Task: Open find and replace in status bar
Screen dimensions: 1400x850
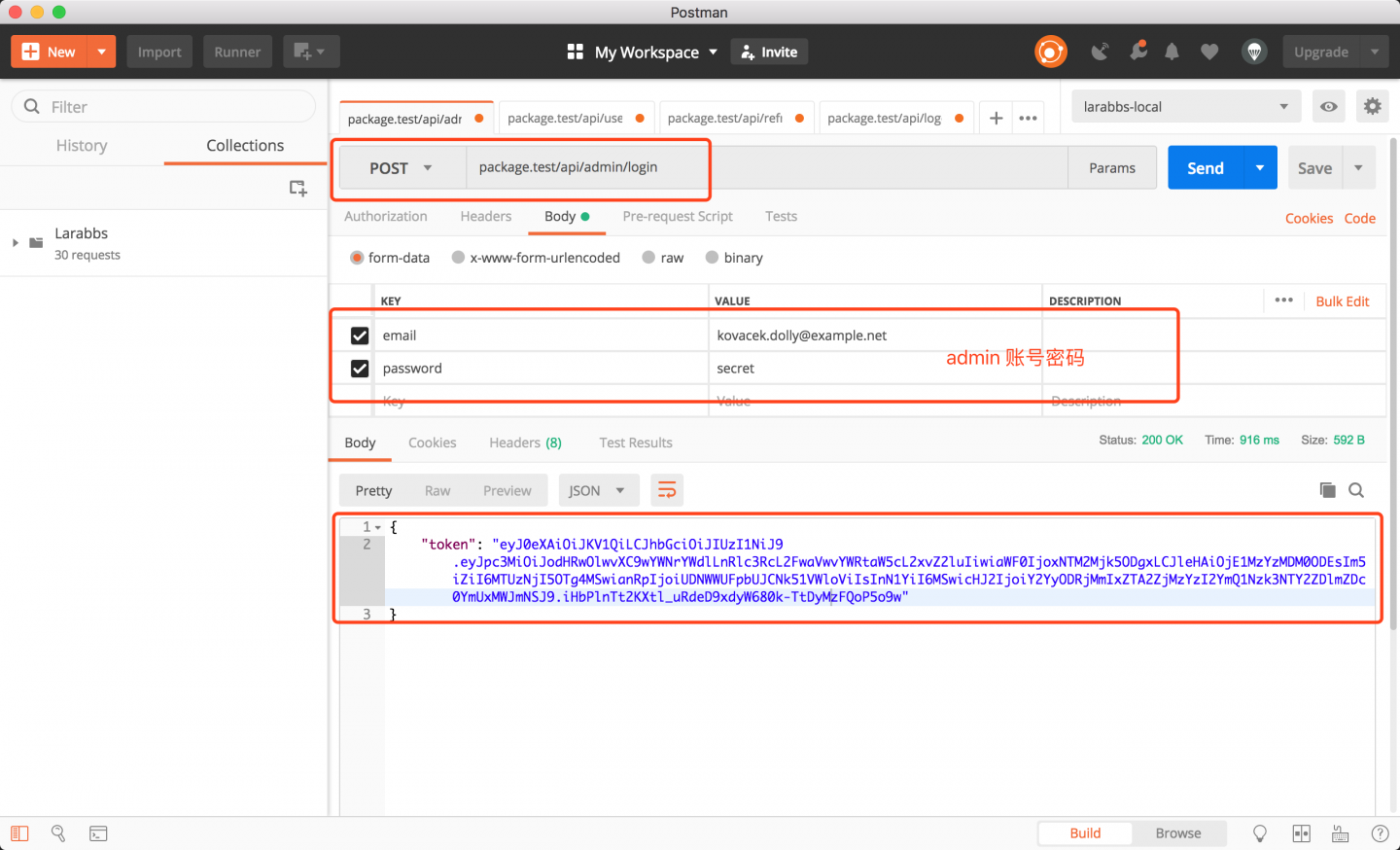Action: 58,833
